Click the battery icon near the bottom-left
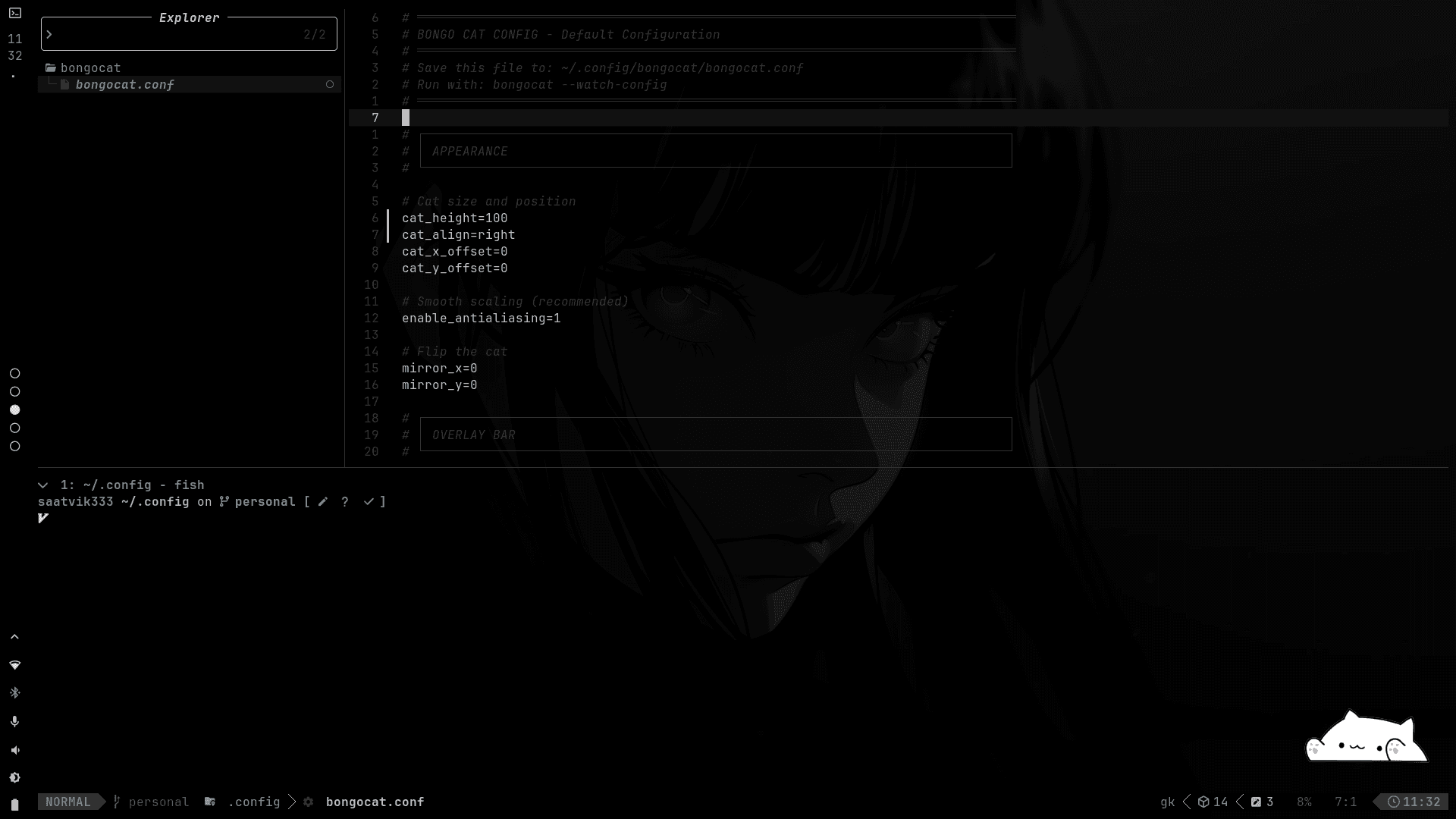This screenshot has width=1456, height=819. 14,805
